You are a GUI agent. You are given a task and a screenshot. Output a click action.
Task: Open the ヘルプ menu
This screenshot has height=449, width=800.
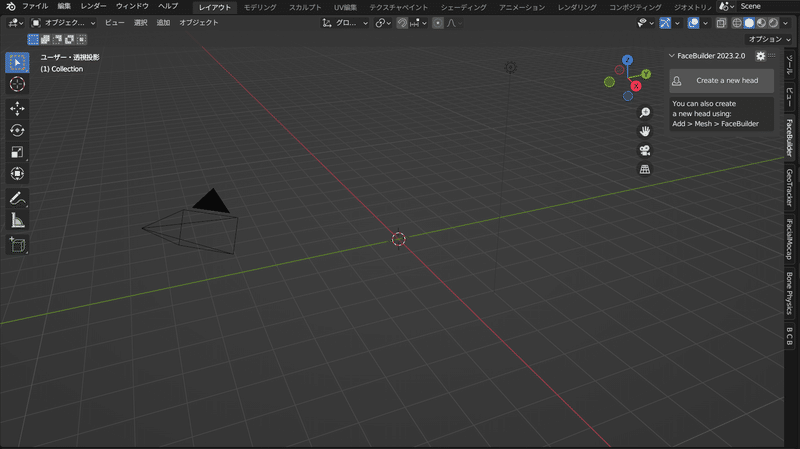168,7
